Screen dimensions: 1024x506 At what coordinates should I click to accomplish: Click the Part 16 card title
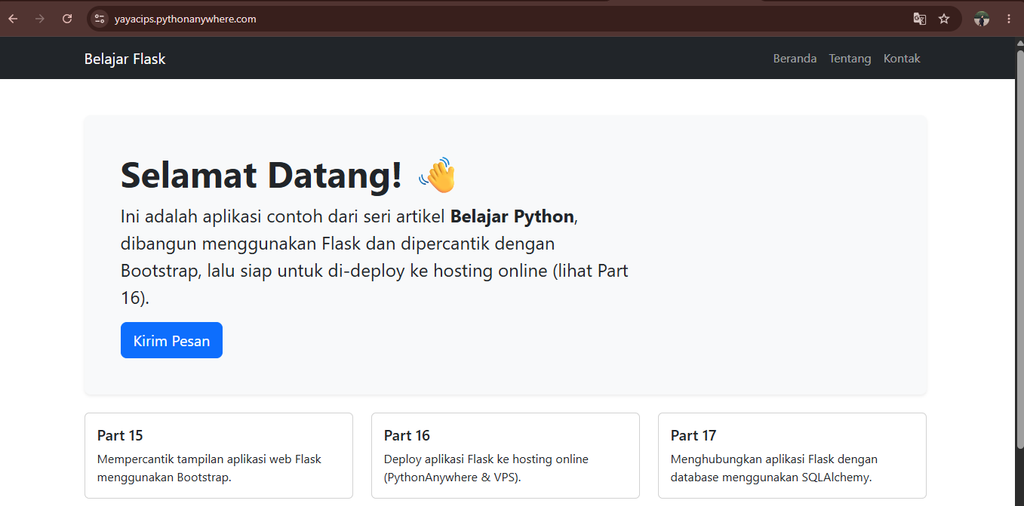click(407, 435)
